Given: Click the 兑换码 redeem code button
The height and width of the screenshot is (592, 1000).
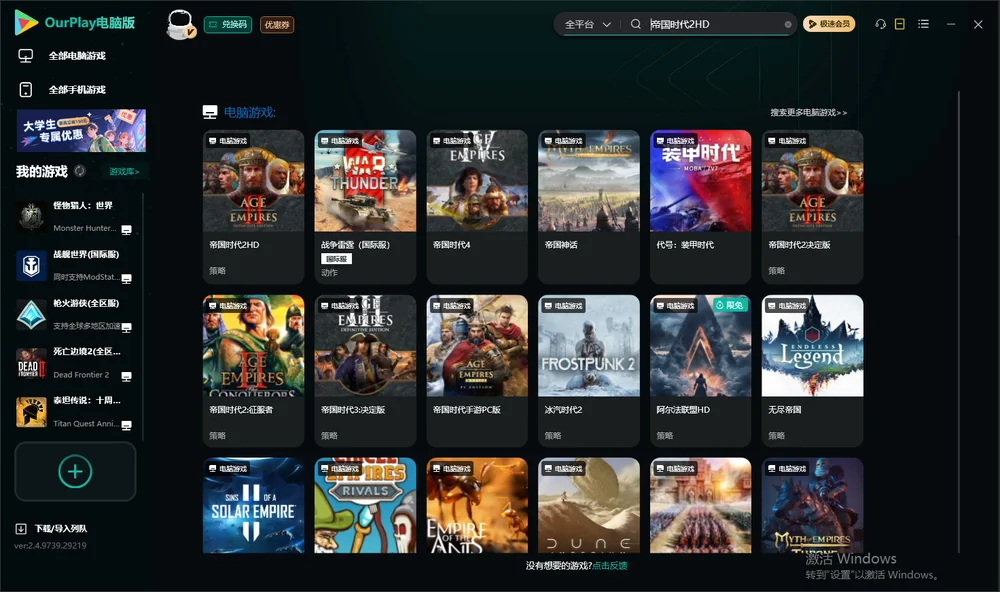Looking at the screenshot, I should [x=228, y=24].
